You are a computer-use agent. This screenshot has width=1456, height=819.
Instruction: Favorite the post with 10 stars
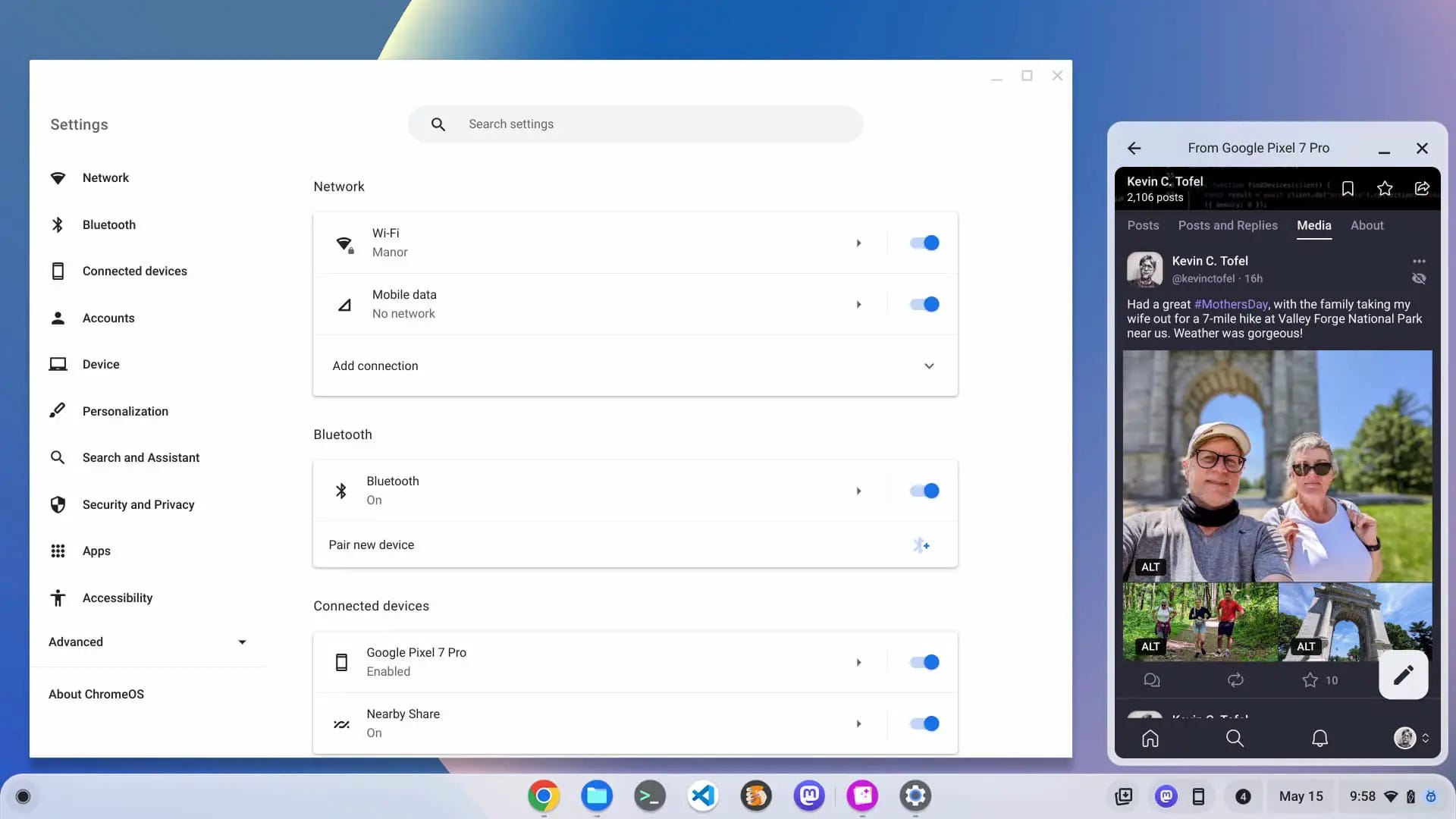pos(1310,680)
